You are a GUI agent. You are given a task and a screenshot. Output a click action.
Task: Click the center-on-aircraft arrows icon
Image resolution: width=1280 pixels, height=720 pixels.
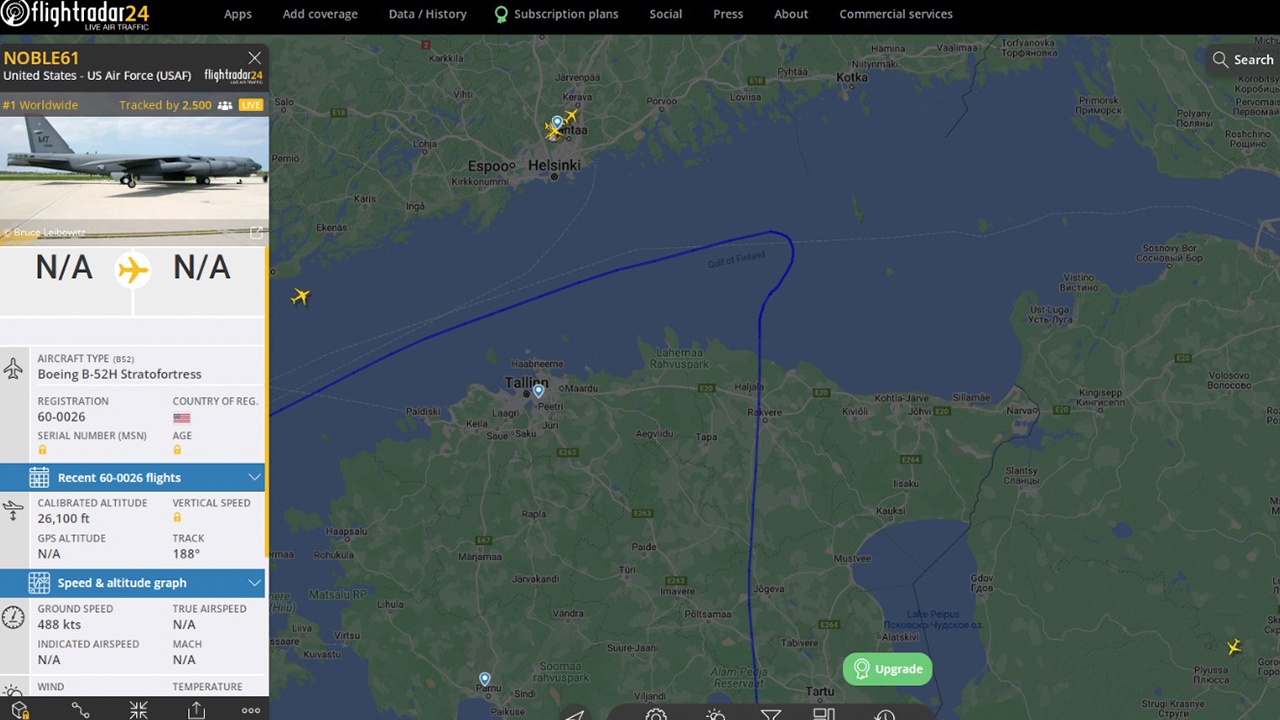pos(138,710)
